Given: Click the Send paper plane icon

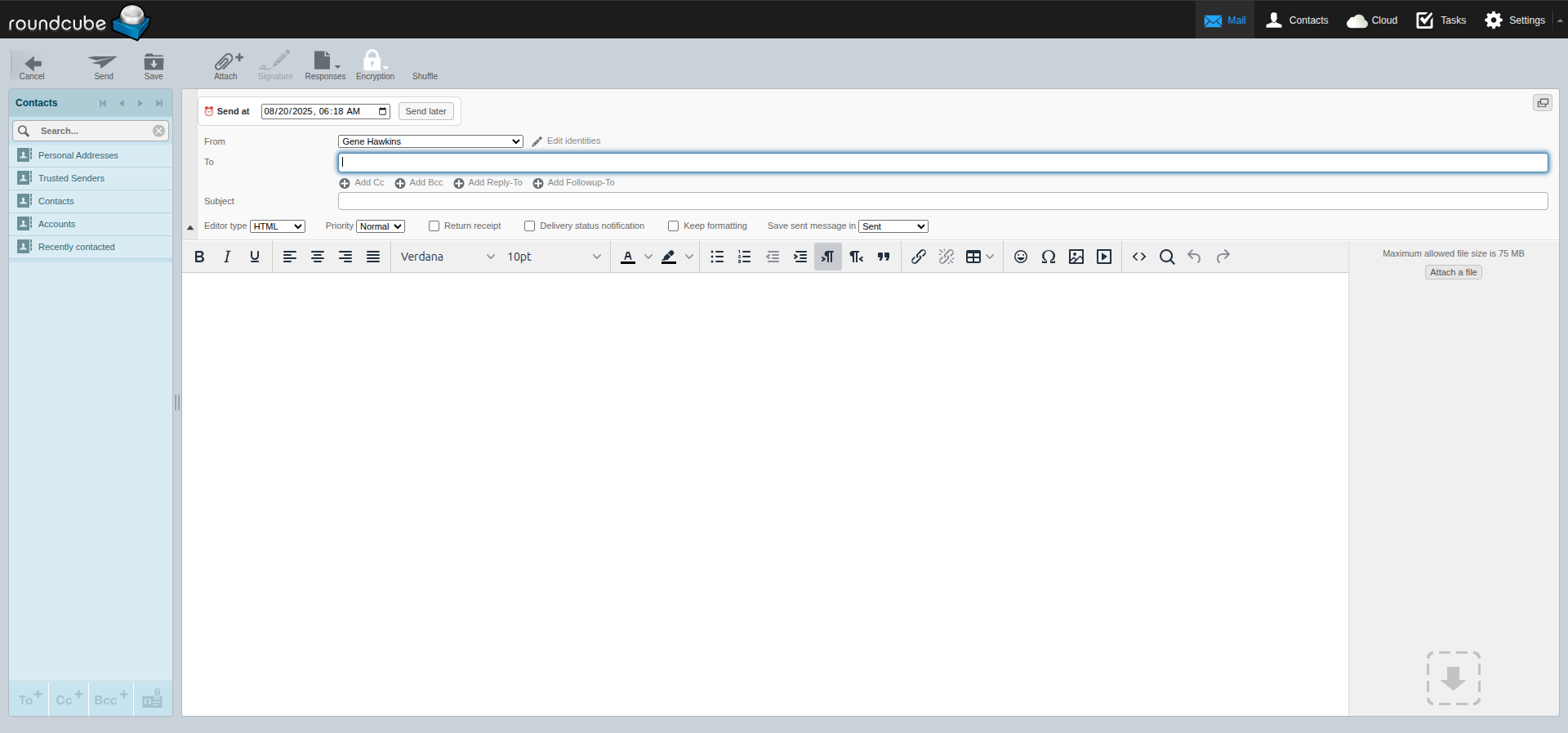Looking at the screenshot, I should (x=103, y=65).
